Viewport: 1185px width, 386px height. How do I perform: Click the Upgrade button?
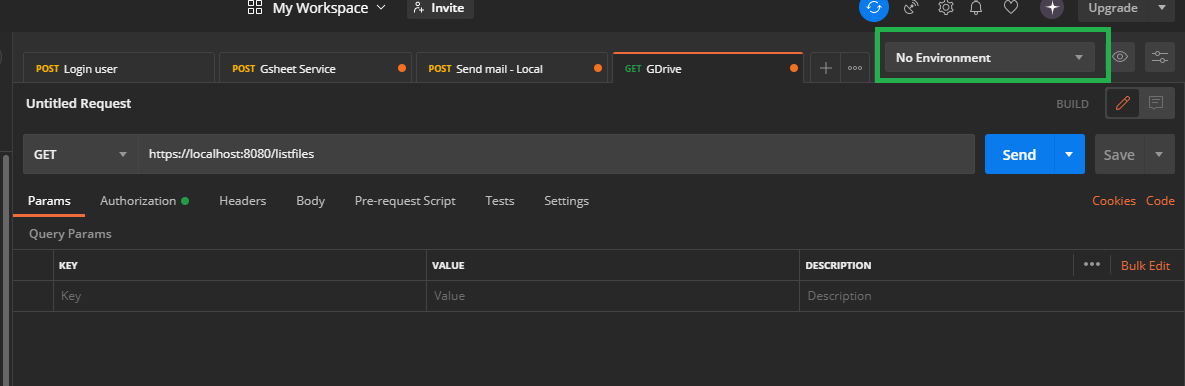coord(1112,8)
